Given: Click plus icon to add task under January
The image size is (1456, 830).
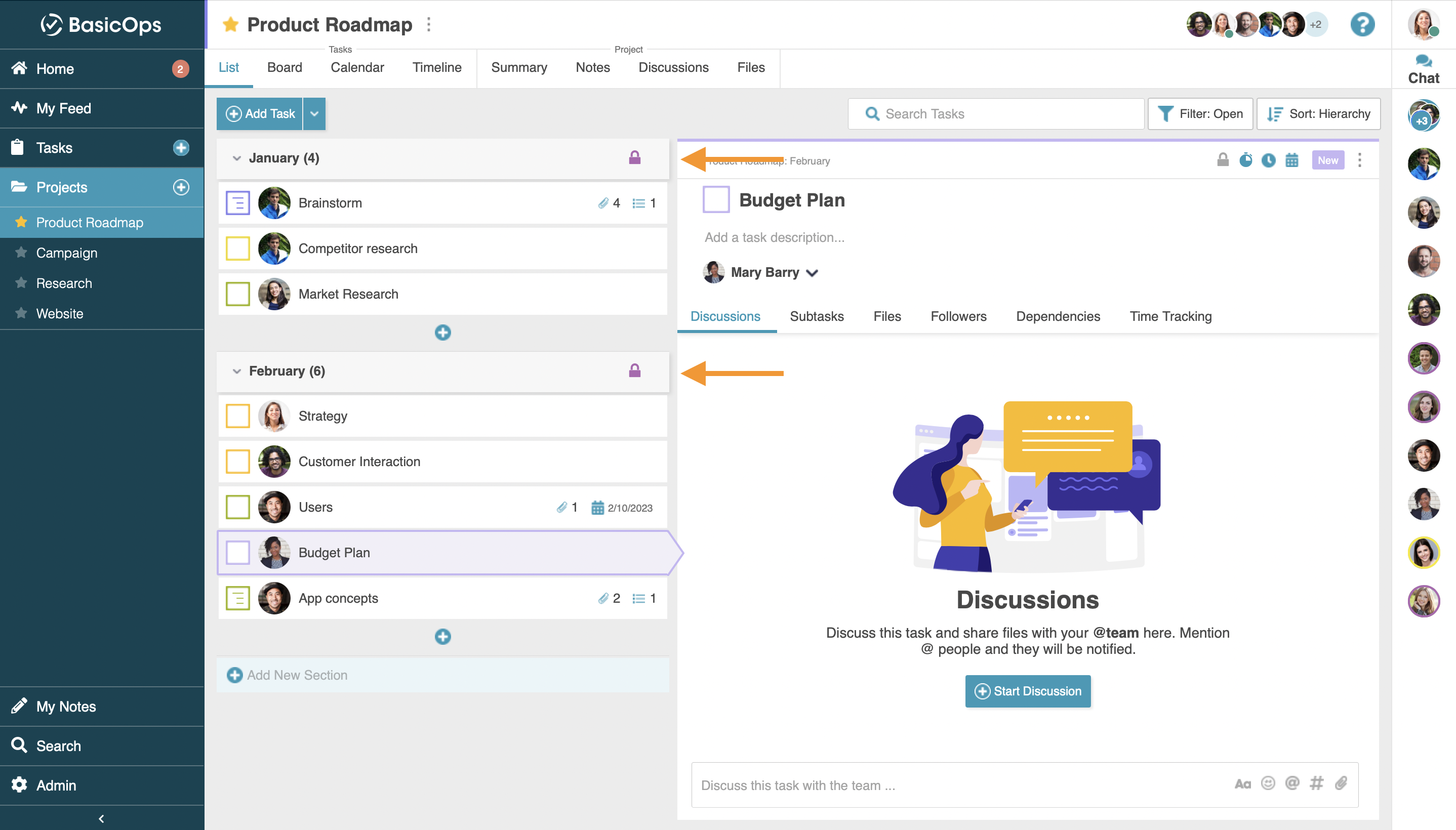Looking at the screenshot, I should coord(442,333).
